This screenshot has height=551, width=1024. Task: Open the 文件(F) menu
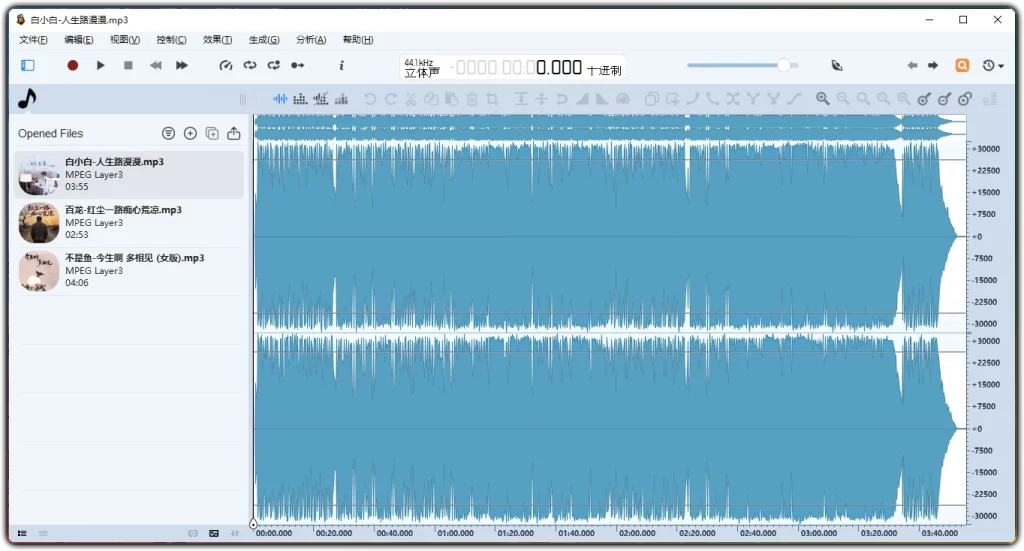coord(33,40)
